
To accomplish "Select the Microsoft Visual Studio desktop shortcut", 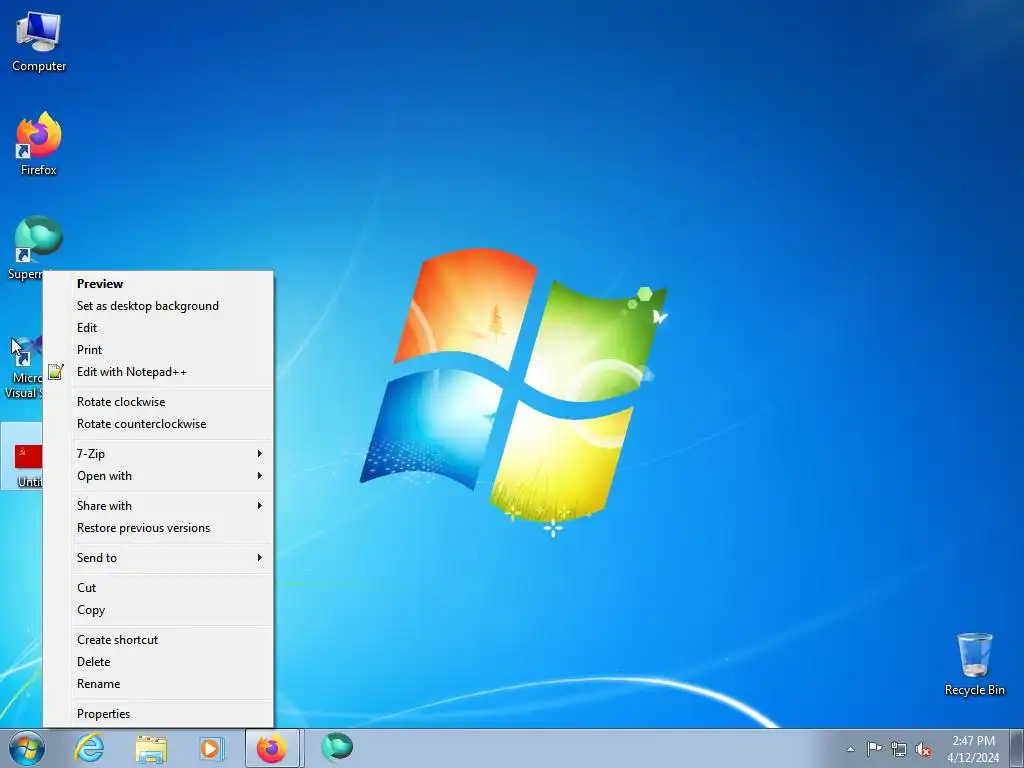I will tap(24, 366).
